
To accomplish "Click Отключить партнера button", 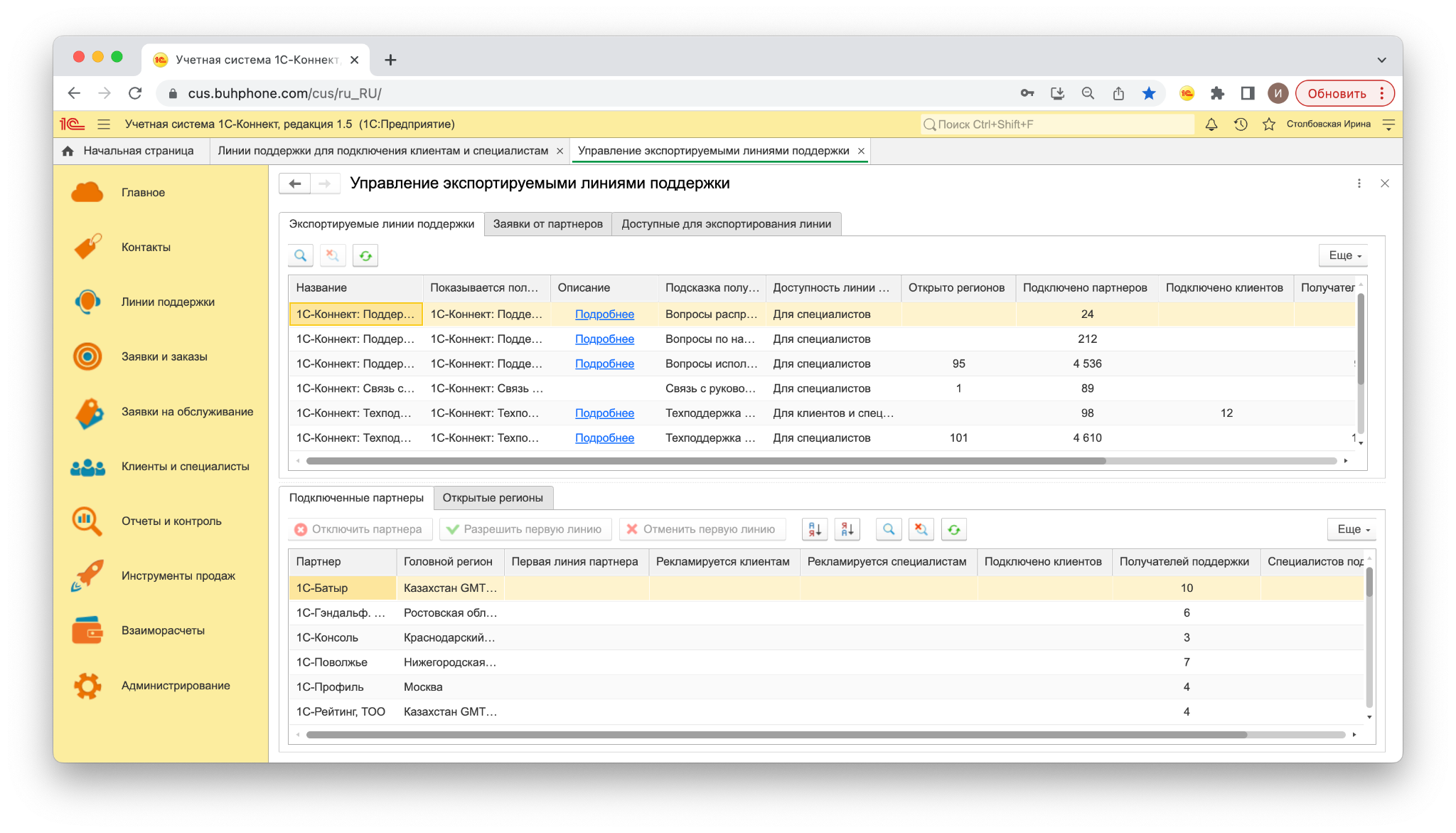I will click(360, 529).
